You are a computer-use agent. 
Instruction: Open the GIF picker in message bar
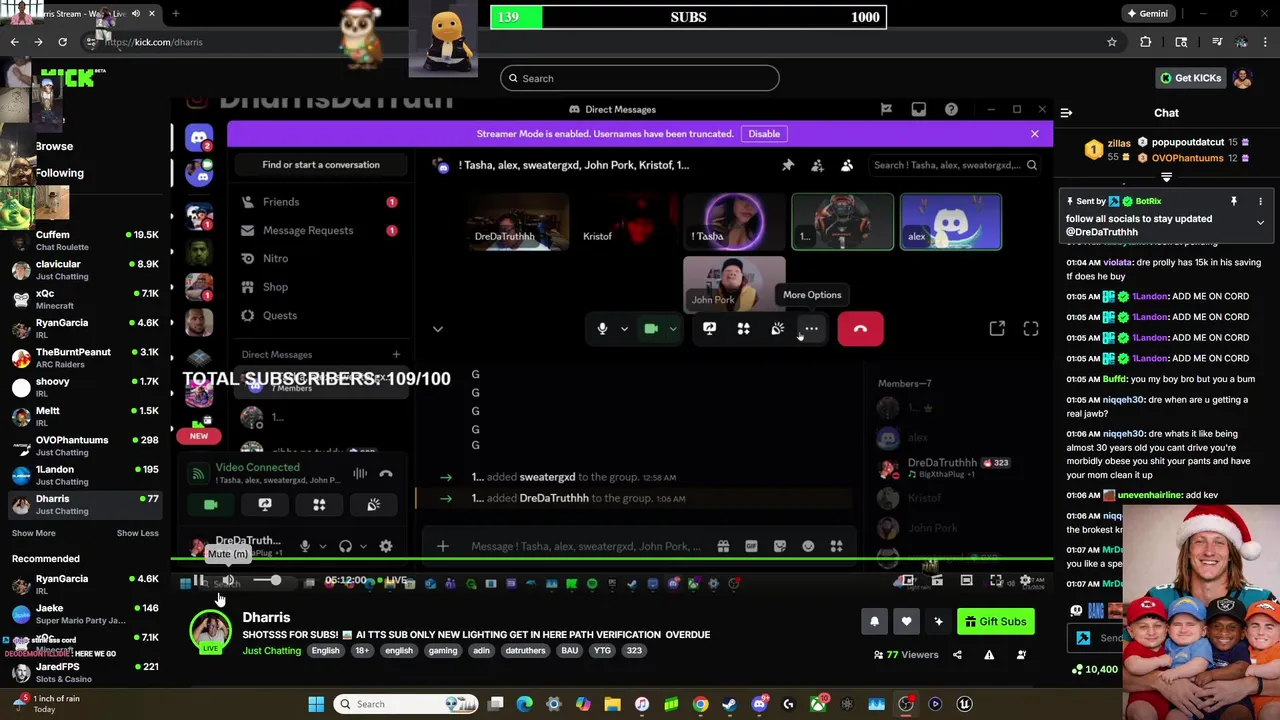pyautogui.click(x=751, y=546)
